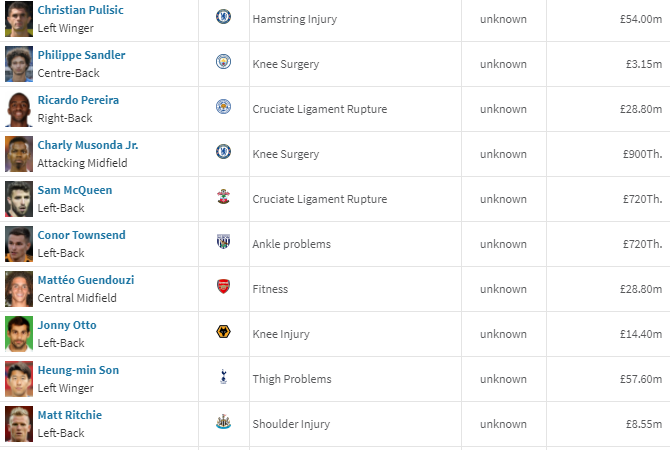The height and width of the screenshot is (450, 670).
Task: Click the Chelsea crest in Charly Musonda Jr.'s row
Action: pyautogui.click(x=223, y=151)
